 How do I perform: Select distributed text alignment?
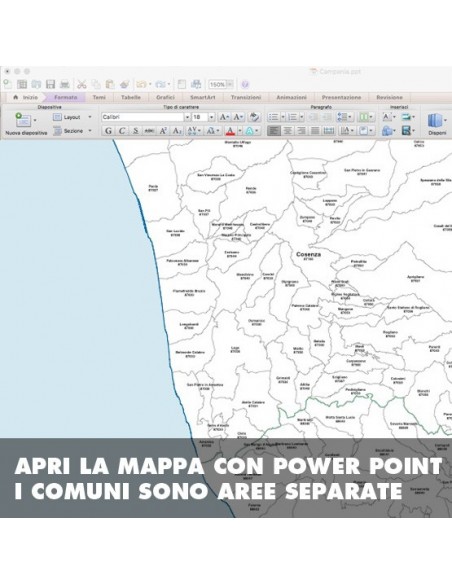tap(329, 131)
